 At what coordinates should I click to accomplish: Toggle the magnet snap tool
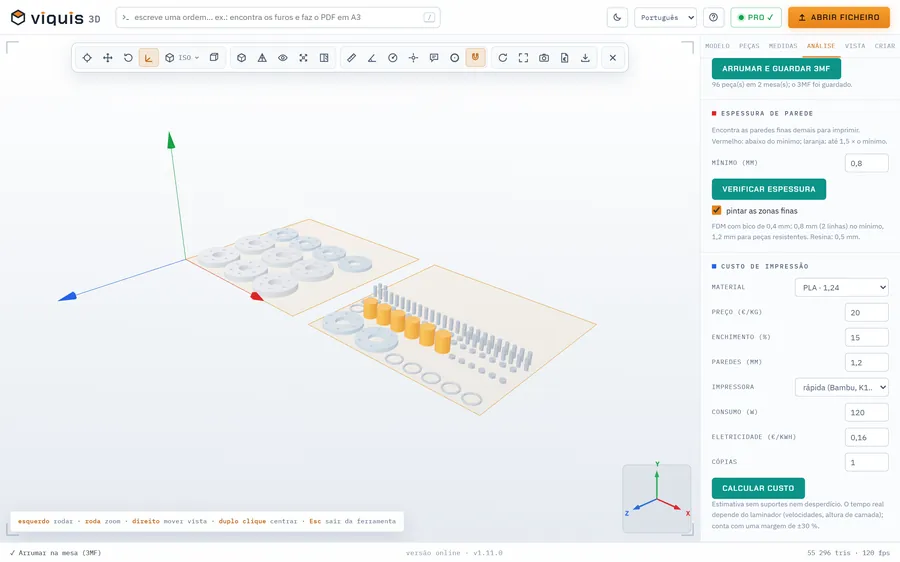475,58
